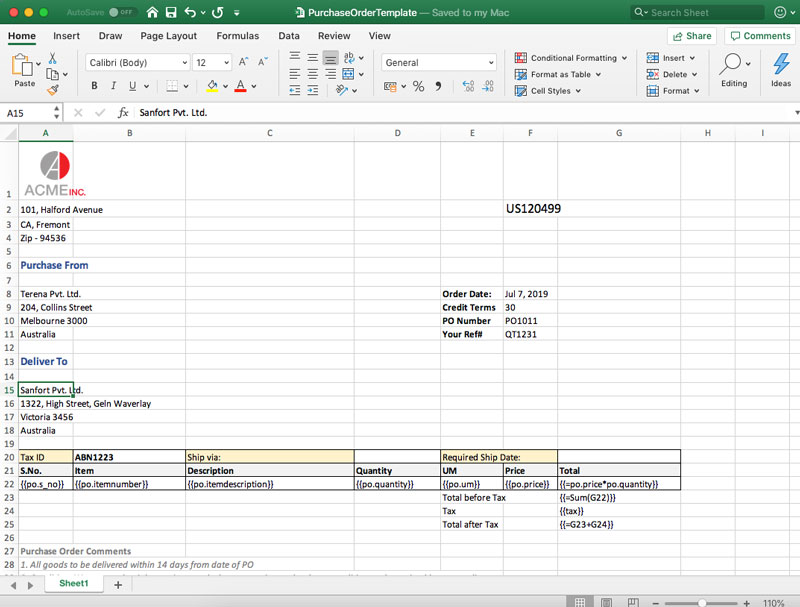The height and width of the screenshot is (607, 800).
Task: Click the Share button
Action: pyautogui.click(x=692, y=35)
